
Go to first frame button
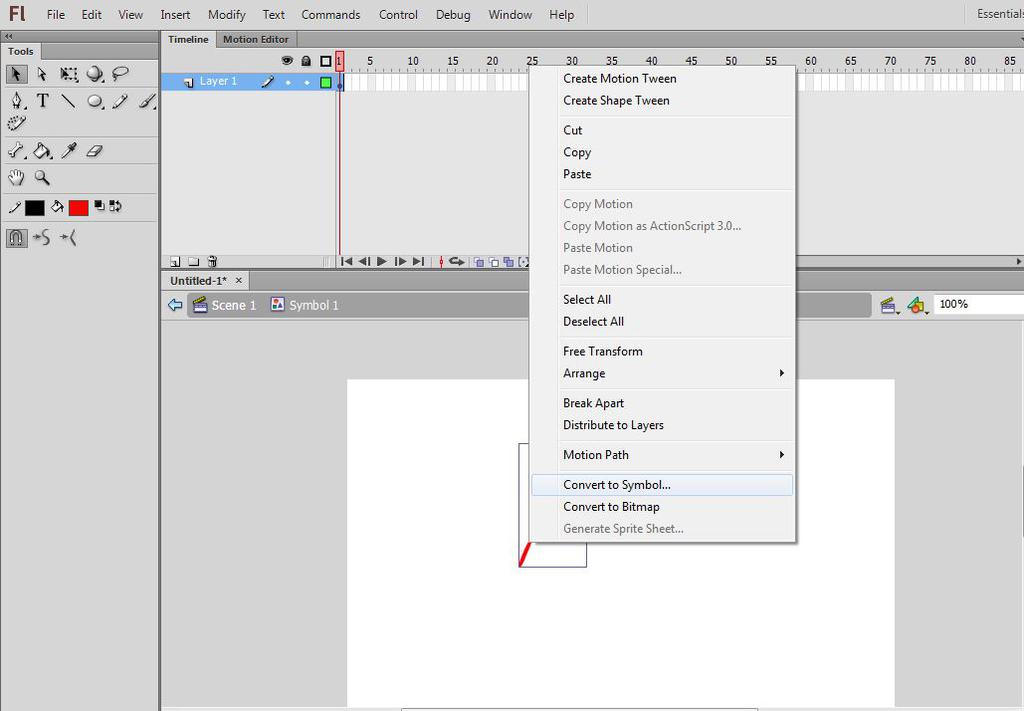(347, 261)
